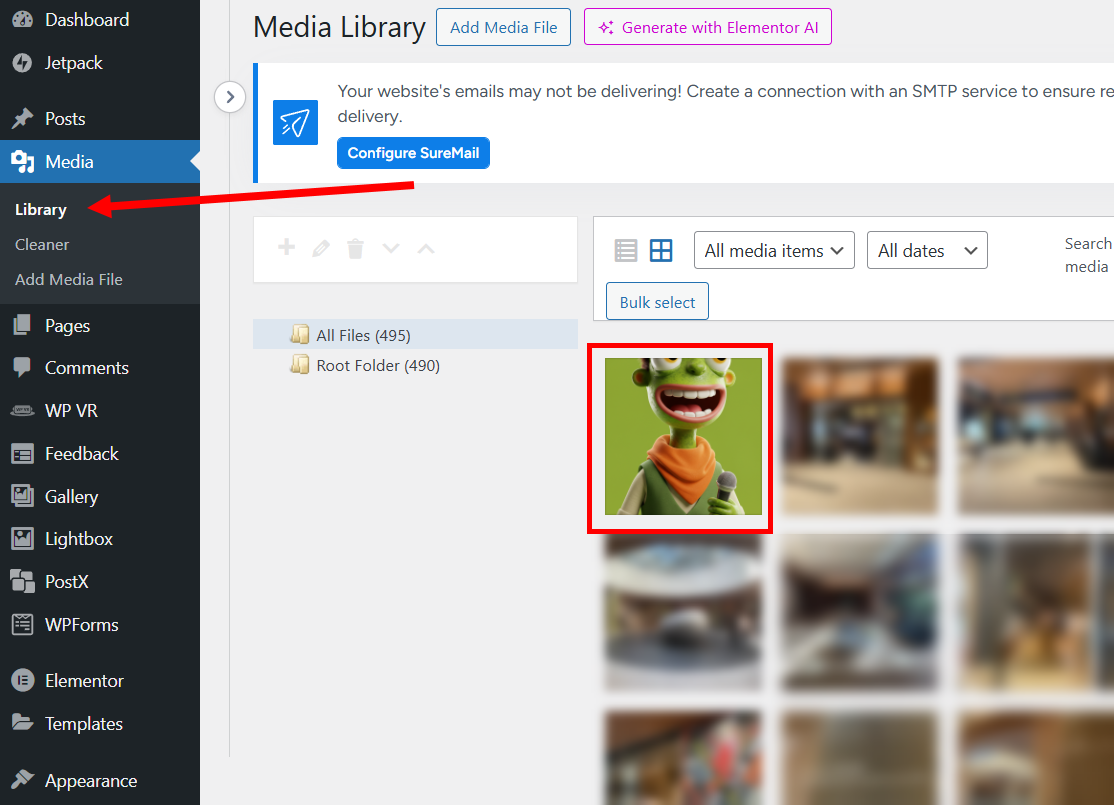Open Pages menu item
This screenshot has width=1114, height=805.
100,325
